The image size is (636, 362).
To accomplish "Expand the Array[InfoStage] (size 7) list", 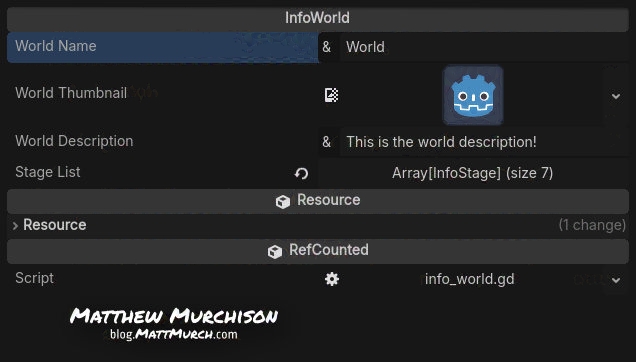I will click(473, 173).
